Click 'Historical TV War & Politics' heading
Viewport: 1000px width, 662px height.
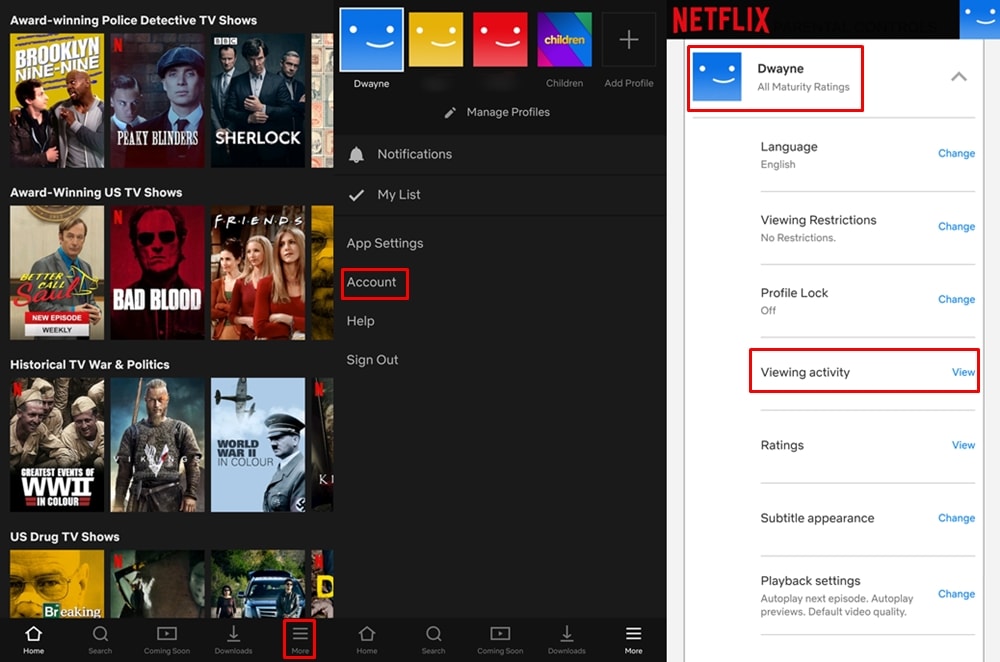(x=89, y=365)
